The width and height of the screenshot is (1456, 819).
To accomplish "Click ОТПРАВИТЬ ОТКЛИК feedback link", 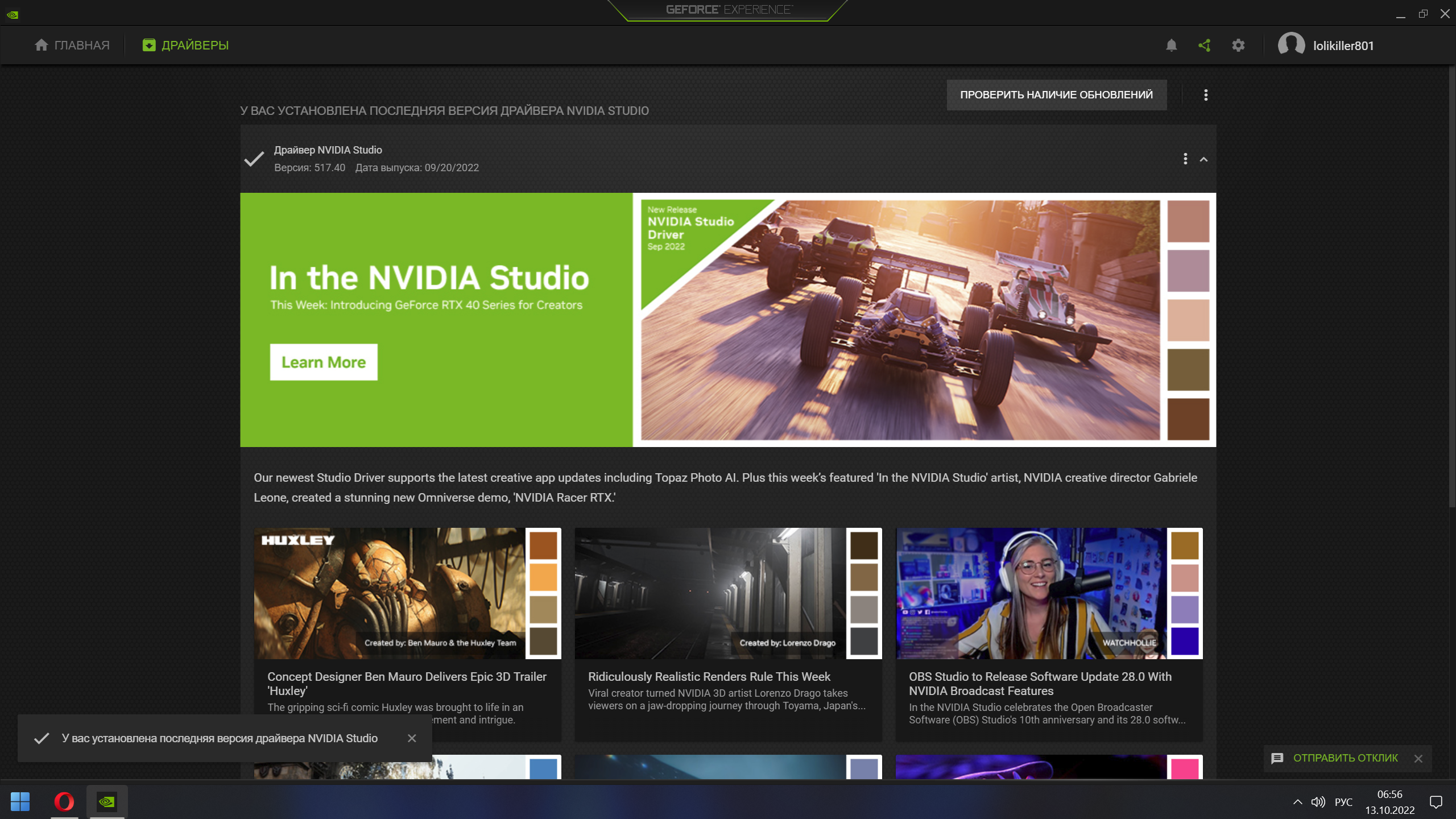I will click(x=1345, y=758).
